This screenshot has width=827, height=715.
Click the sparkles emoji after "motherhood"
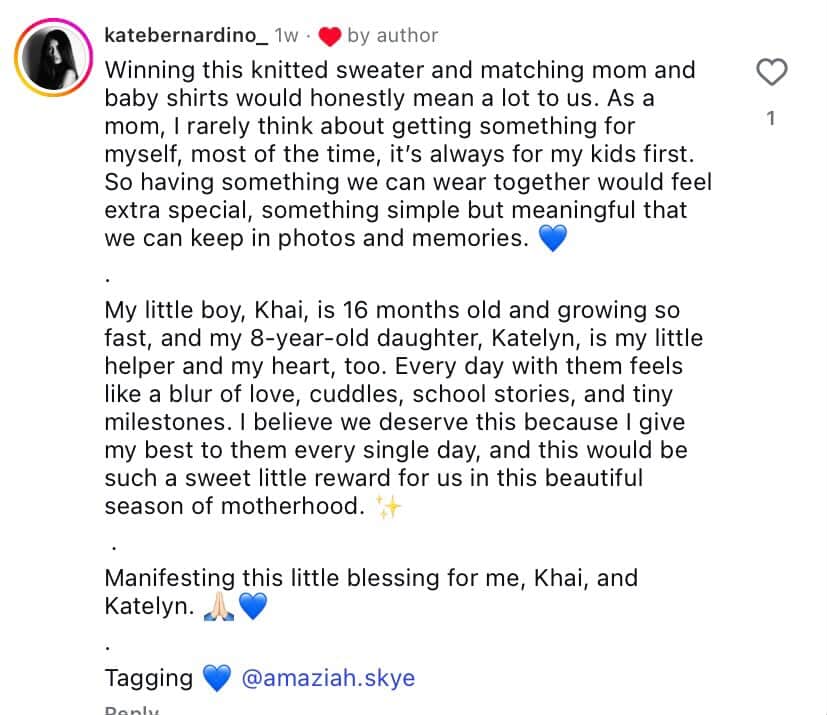pyautogui.click(x=387, y=507)
